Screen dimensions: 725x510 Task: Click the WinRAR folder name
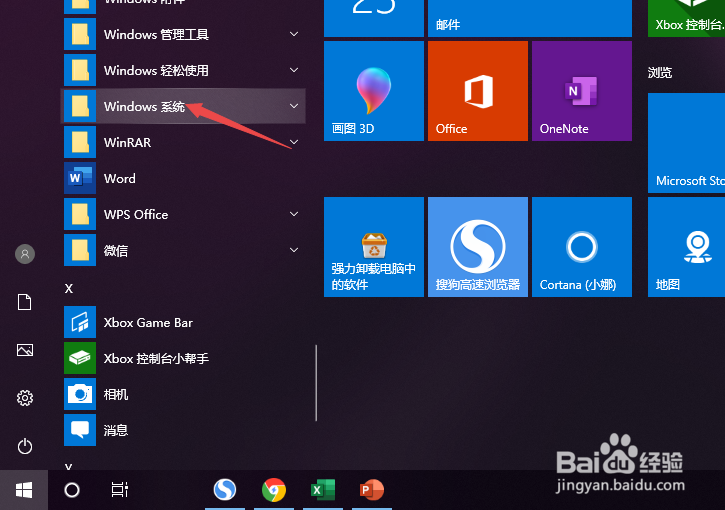128,142
